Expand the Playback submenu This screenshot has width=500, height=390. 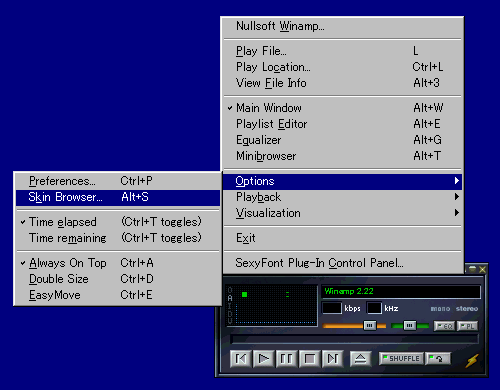tap(343, 197)
